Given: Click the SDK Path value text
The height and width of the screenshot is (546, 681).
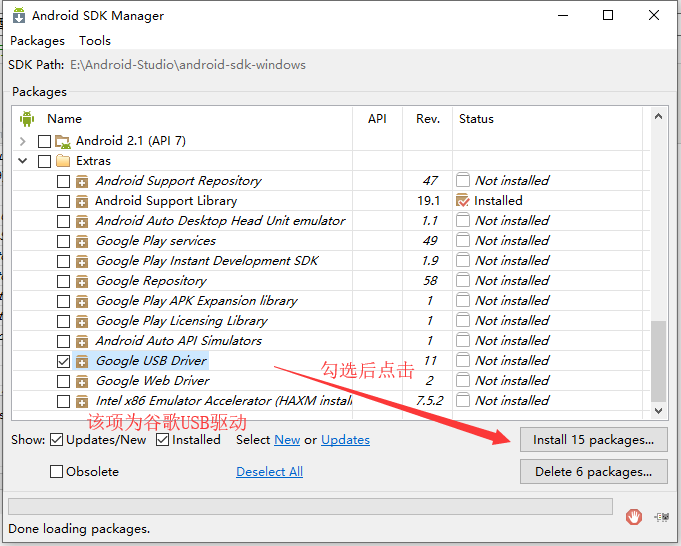Looking at the screenshot, I should pyautogui.click(x=188, y=65).
